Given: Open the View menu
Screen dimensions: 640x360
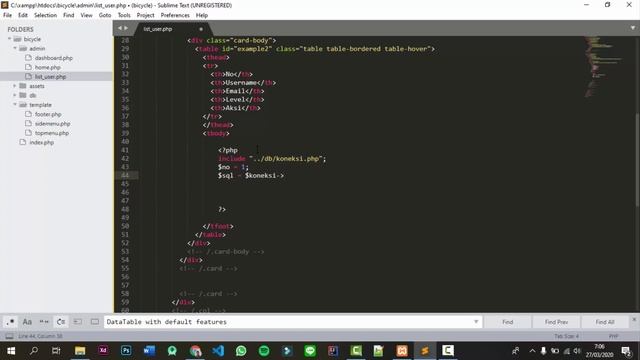Looking at the screenshot, I should coord(87,15).
